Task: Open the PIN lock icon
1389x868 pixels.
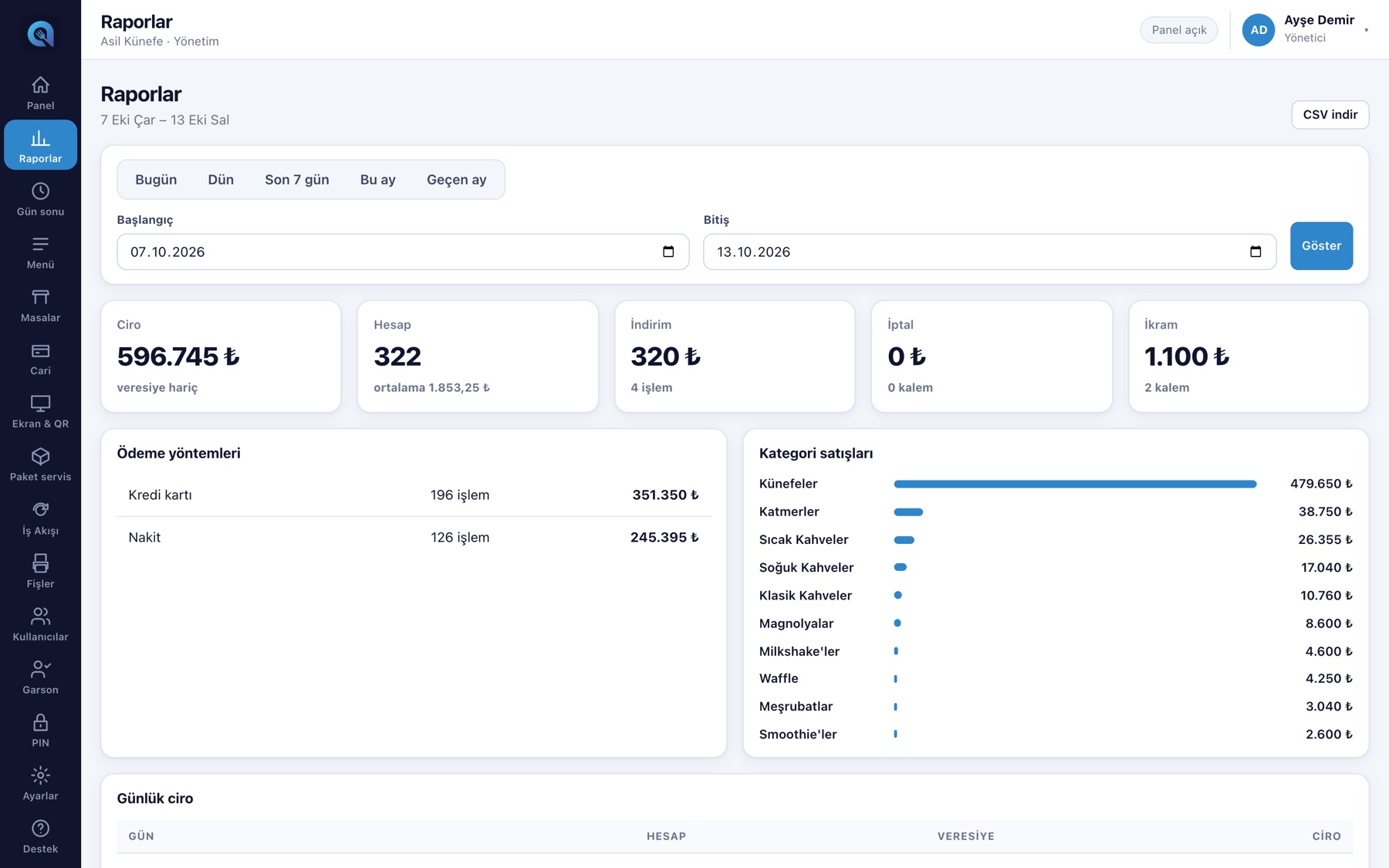Action: pyautogui.click(x=40, y=722)
